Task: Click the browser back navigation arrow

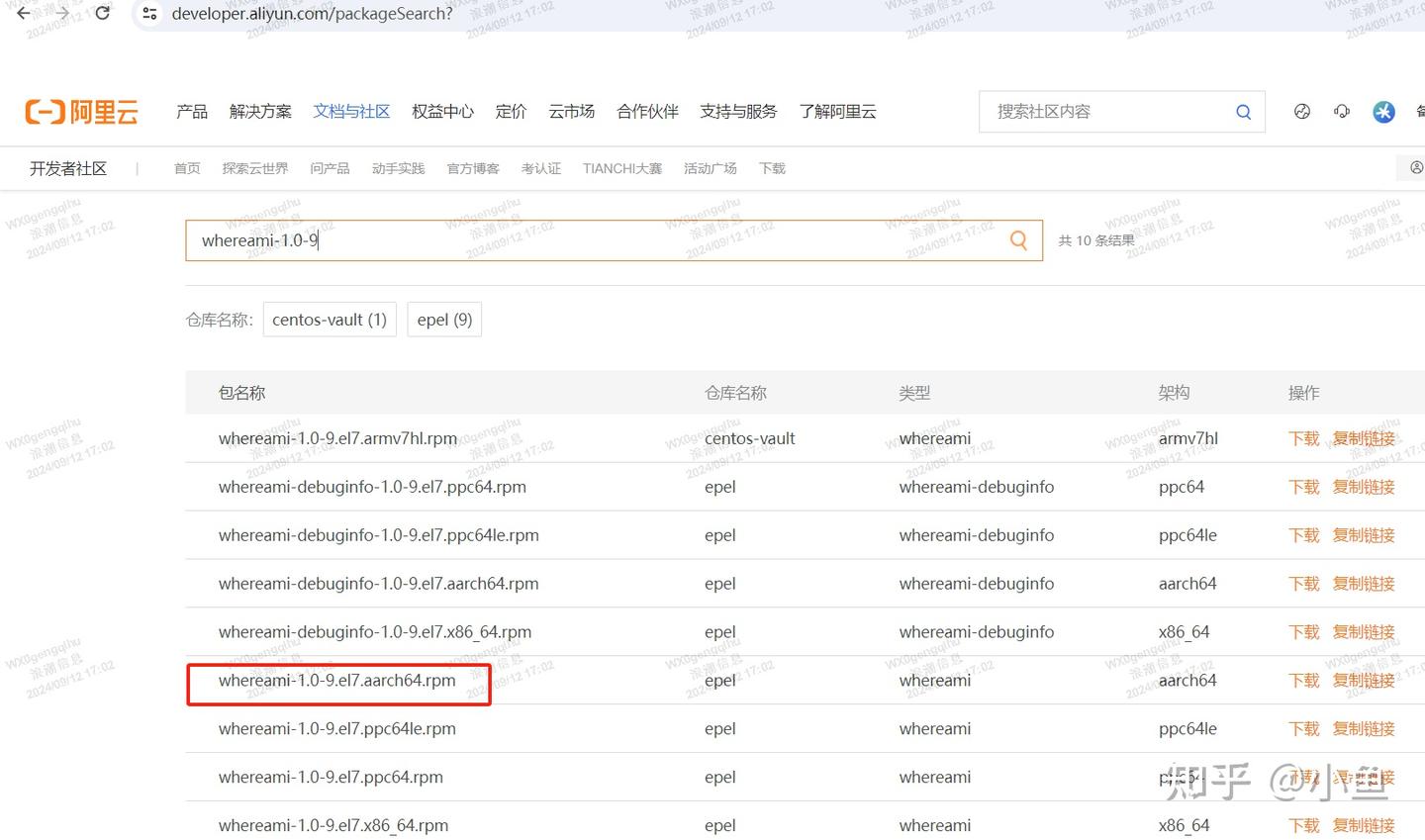Action: (24, 14)
